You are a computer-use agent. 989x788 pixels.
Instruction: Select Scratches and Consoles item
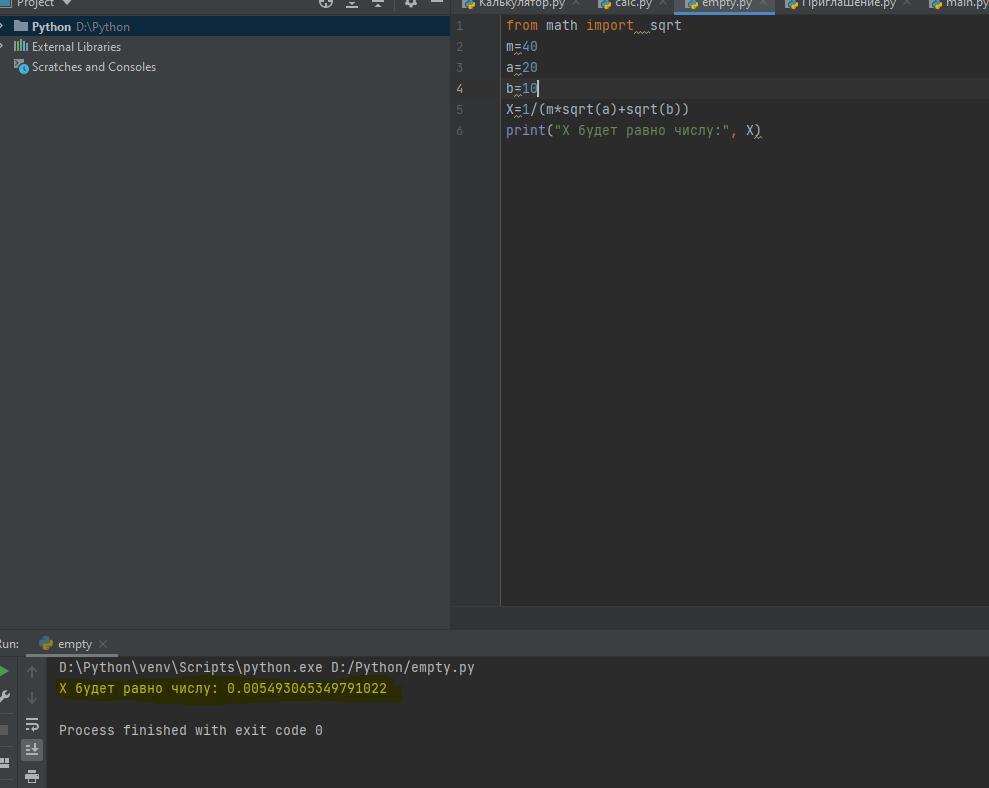[x=93, y=67]
